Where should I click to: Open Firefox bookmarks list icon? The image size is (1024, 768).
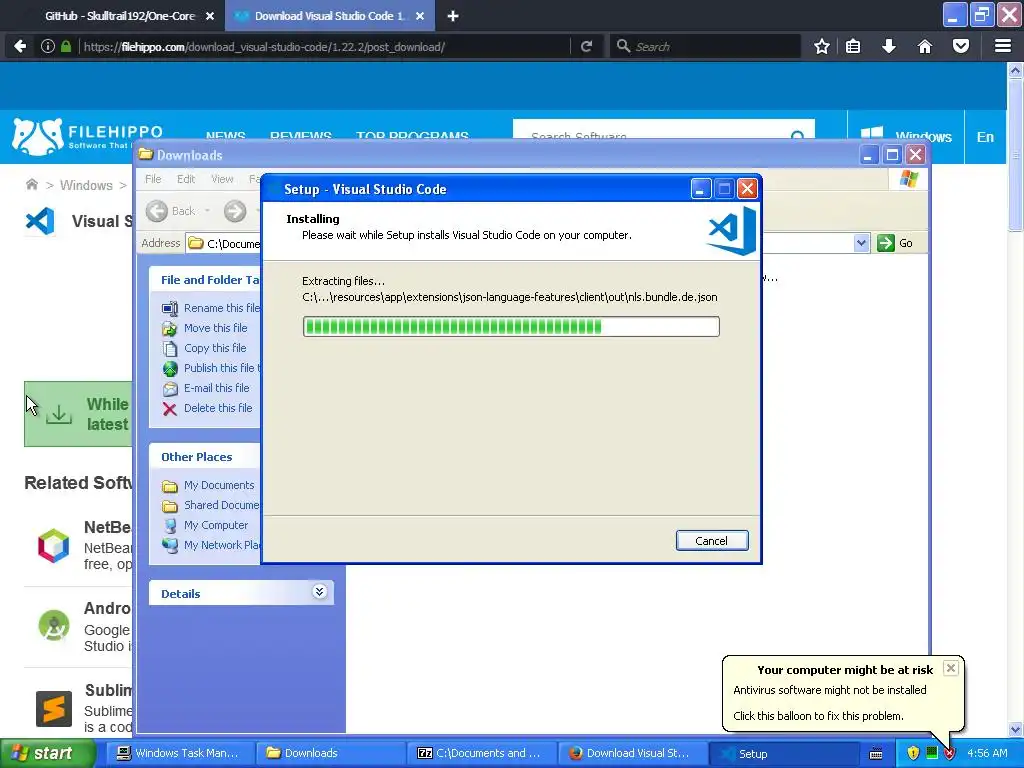click(x=853, y=46)
